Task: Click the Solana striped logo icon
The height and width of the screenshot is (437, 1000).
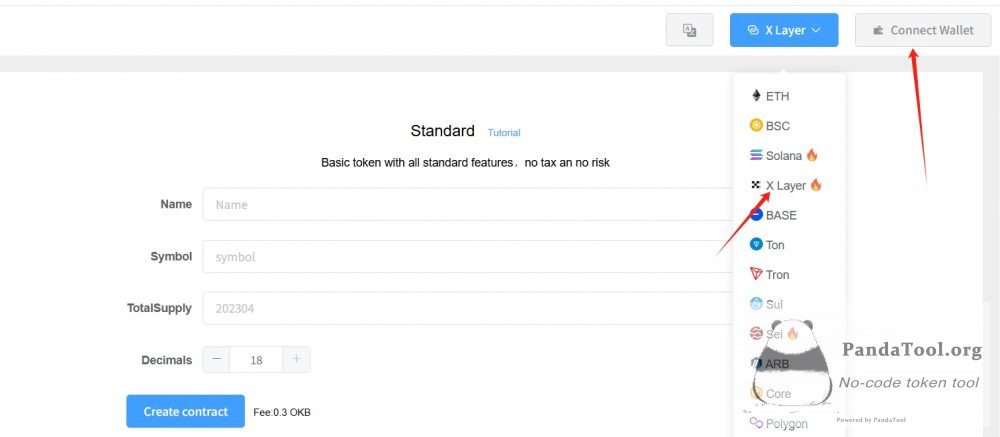Action: click(x=756, y=155)
